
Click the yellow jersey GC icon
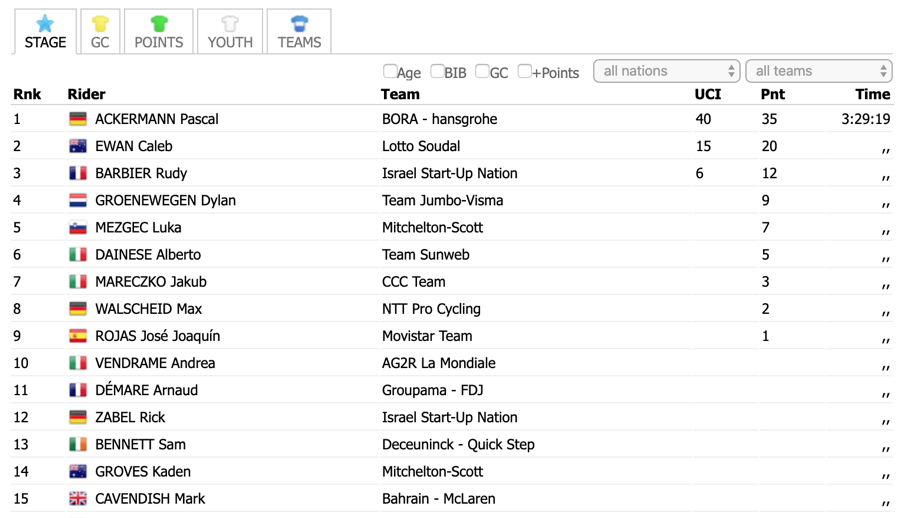(x=100, y=24)
